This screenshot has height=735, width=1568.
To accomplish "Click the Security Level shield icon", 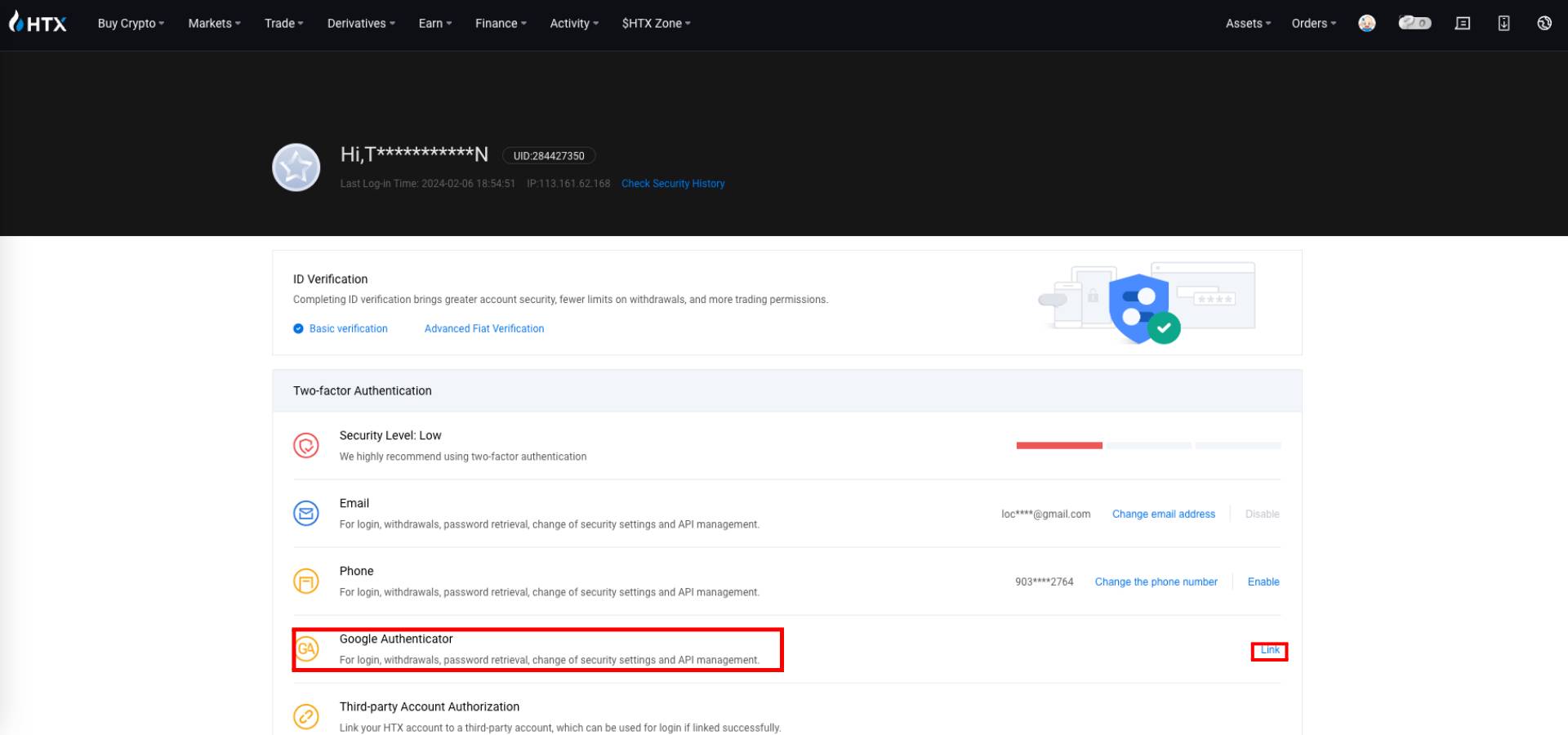I will pyautogui.click(x=306, y=446).
